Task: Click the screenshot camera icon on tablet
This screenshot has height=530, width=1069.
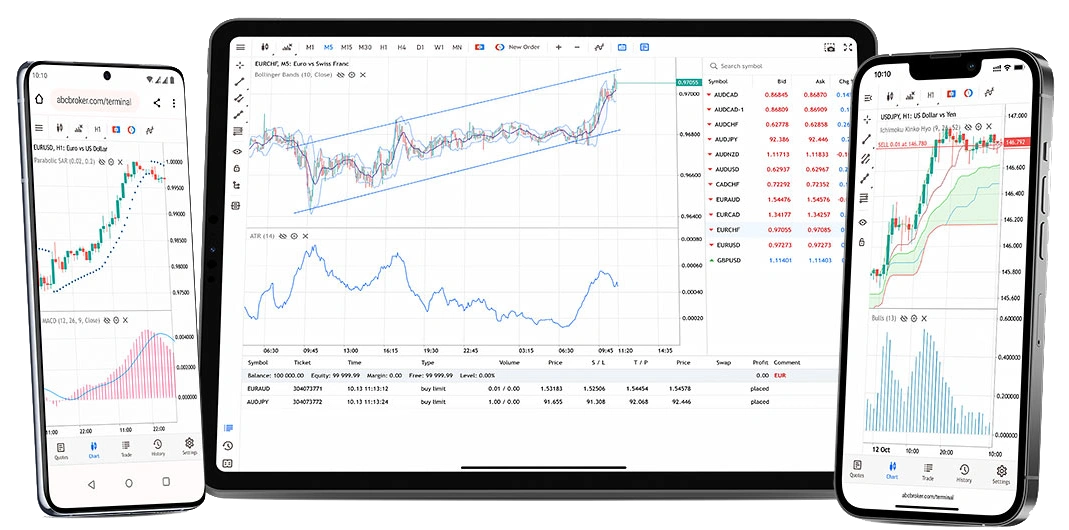Action: 829,47
